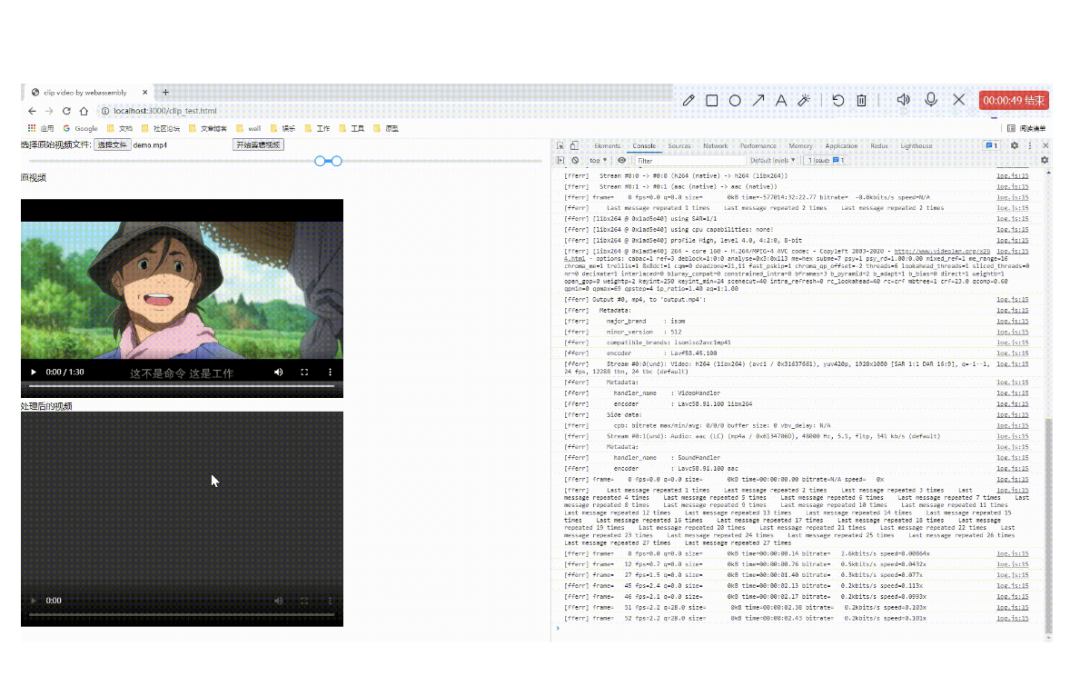Image resolution: width=1080 pixels, height=696 pixels.
Task: Close the DevTools panel
Action: [1045, 146]
